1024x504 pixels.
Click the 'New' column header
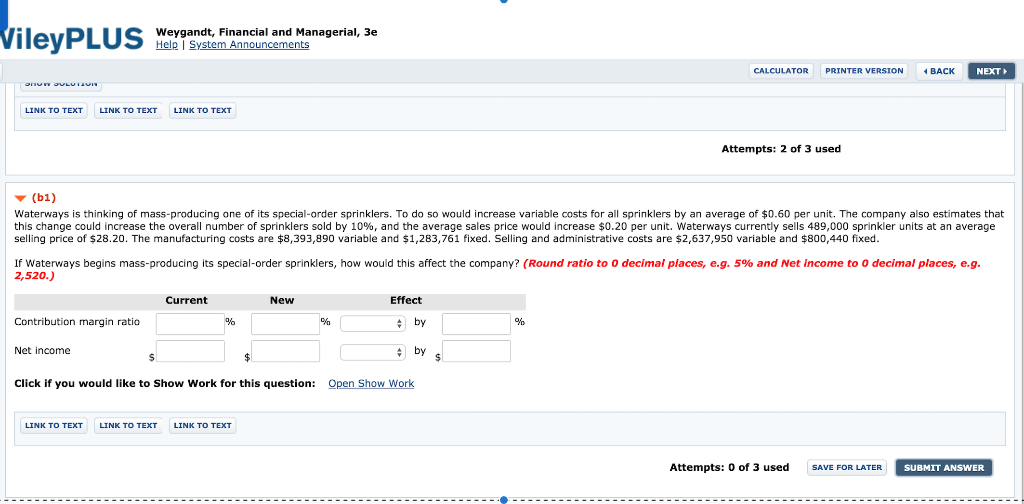tap(282, 300)
